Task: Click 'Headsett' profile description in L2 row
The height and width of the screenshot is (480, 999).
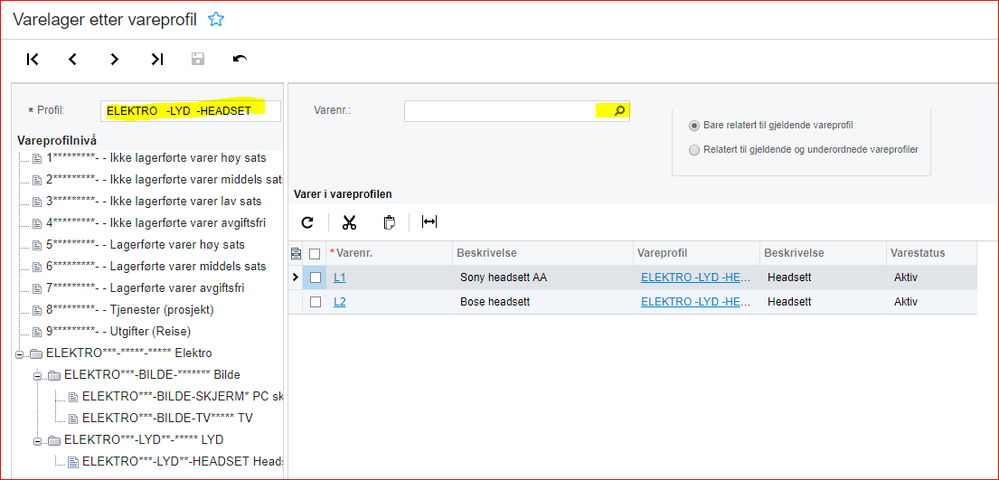Action: pyautogui.click(x=789, y=302)
